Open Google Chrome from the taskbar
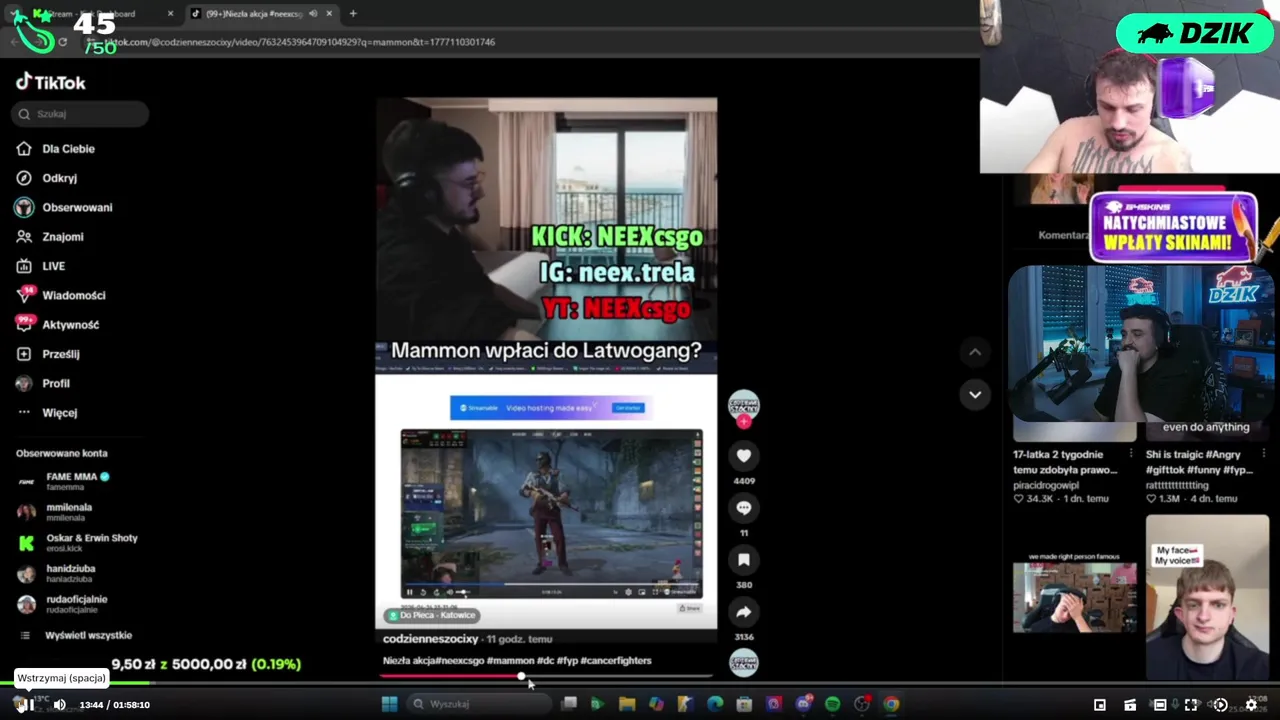 (891, 704)
